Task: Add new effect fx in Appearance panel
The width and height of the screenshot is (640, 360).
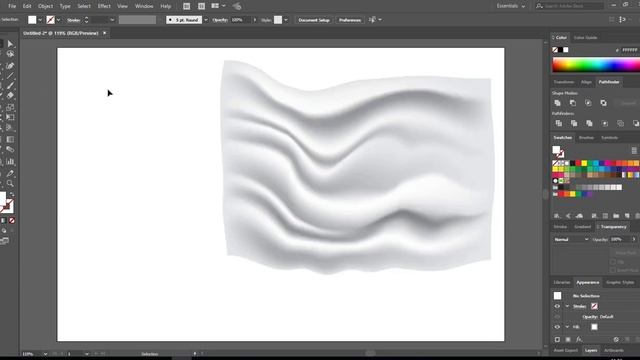Action: click(579, 339)
